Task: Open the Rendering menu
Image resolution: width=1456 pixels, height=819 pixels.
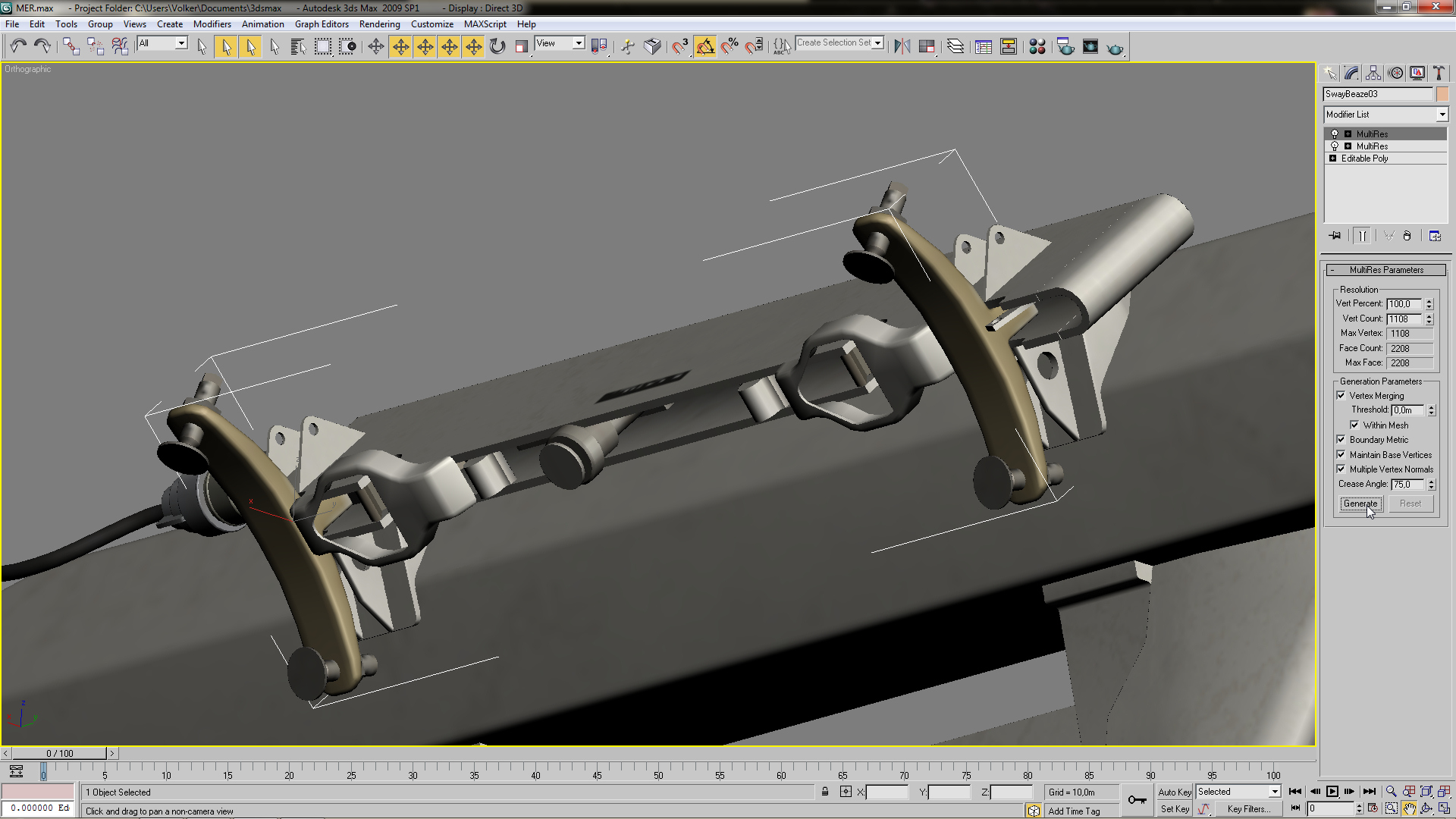Action: click(x=379, y=24)
